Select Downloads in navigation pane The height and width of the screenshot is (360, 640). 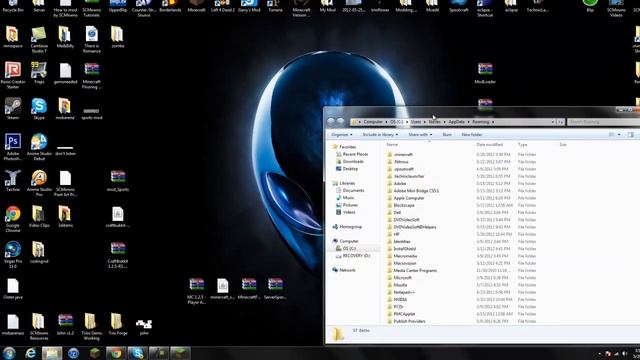pos(349,162)
